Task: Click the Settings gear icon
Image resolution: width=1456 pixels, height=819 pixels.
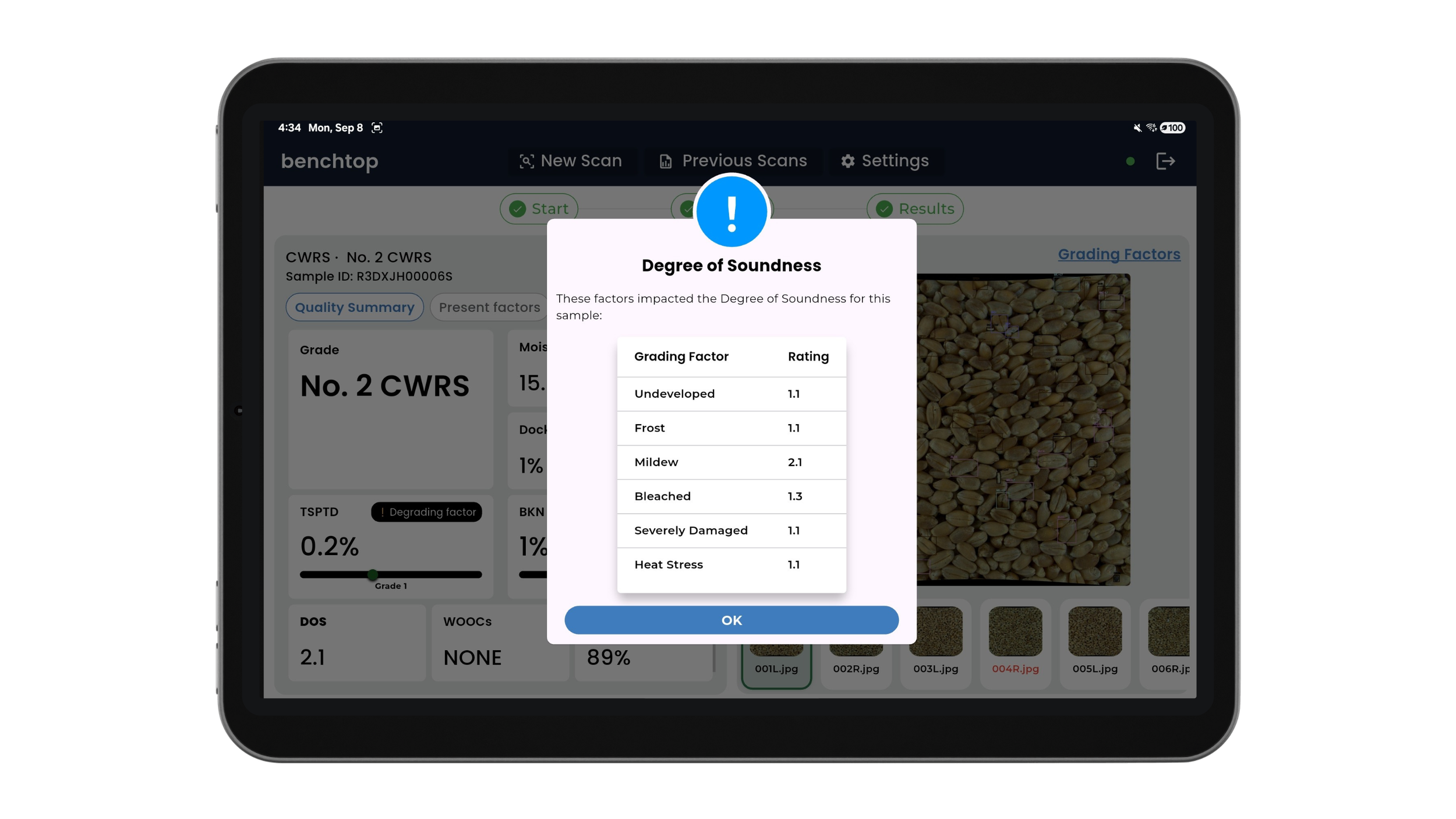Action: tap(847, 161)
